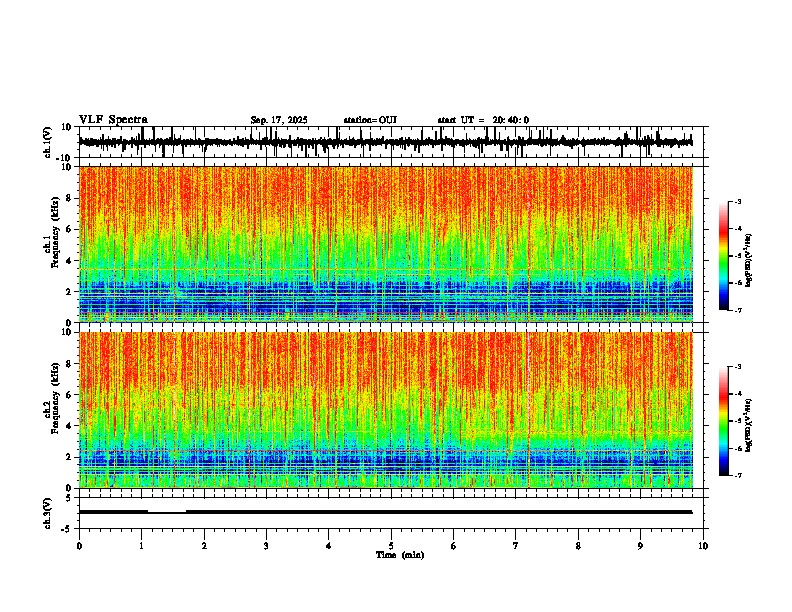
Task: Click time axis tick label "8"
Action: tap(578, 546)
